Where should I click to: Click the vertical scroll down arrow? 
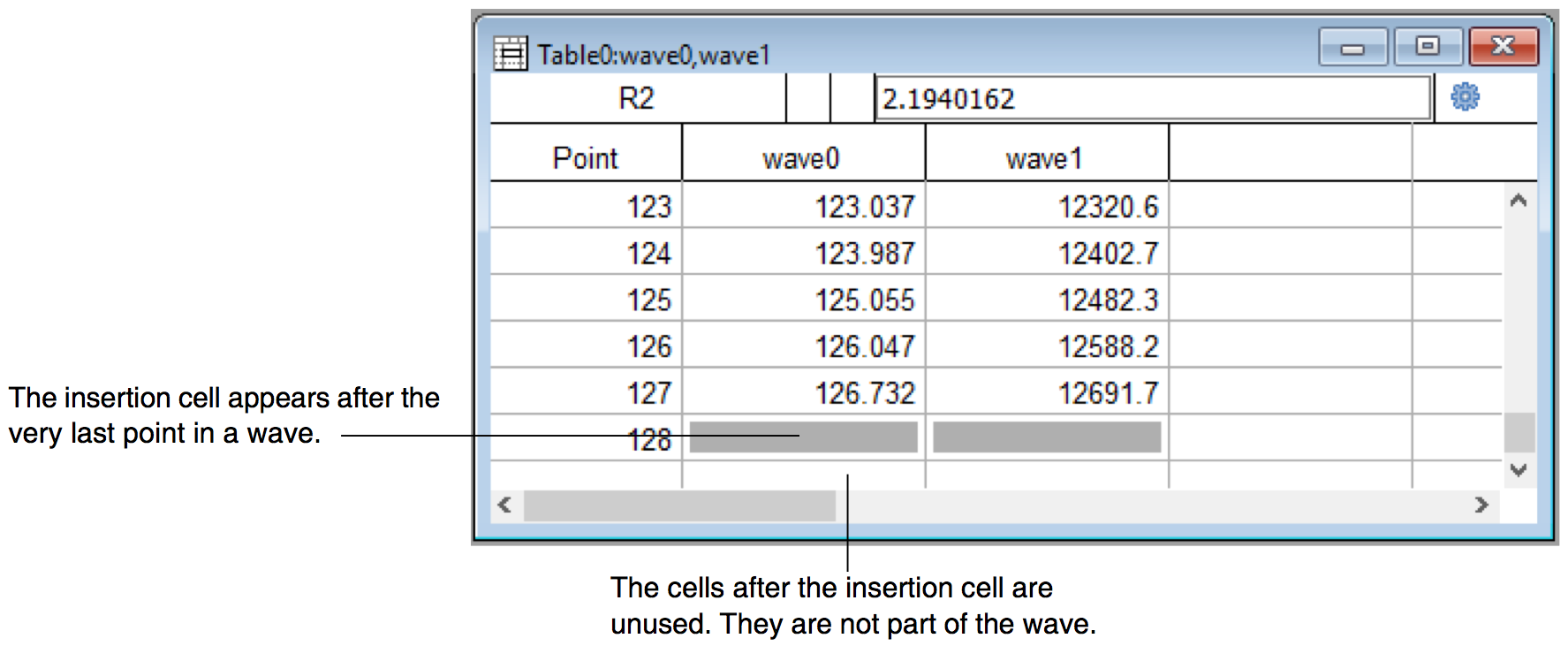1518,470
